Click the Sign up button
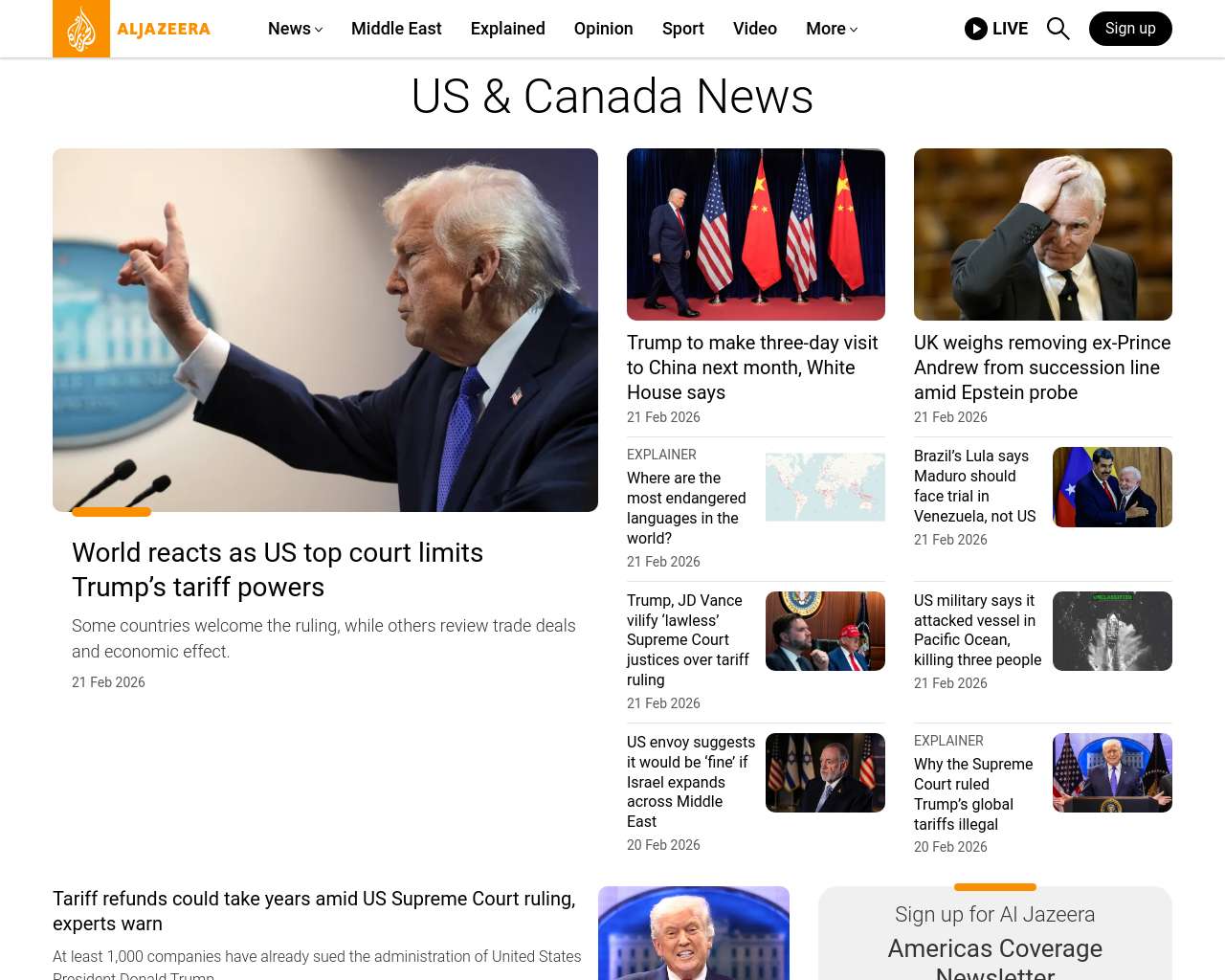The image size is (1225, 980). tap(1130, 29)
